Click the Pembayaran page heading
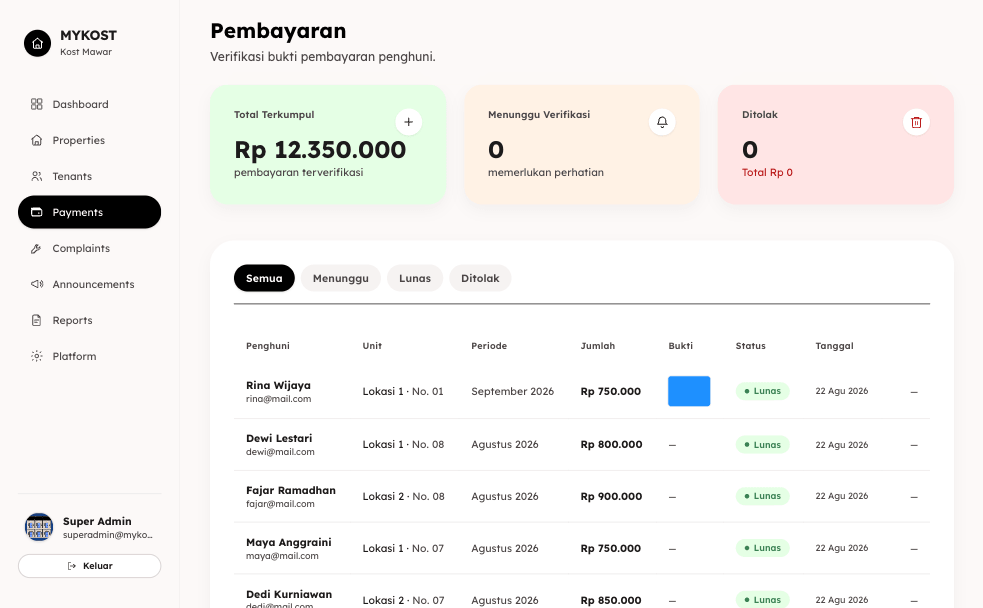This screenshot has height=608, width=983. click(x=278, y=31)
